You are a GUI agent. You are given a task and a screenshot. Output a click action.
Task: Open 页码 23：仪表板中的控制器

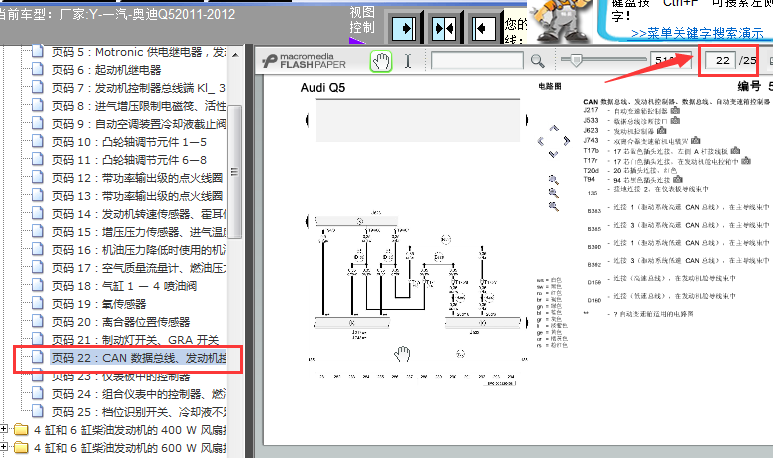coord(121,376)
